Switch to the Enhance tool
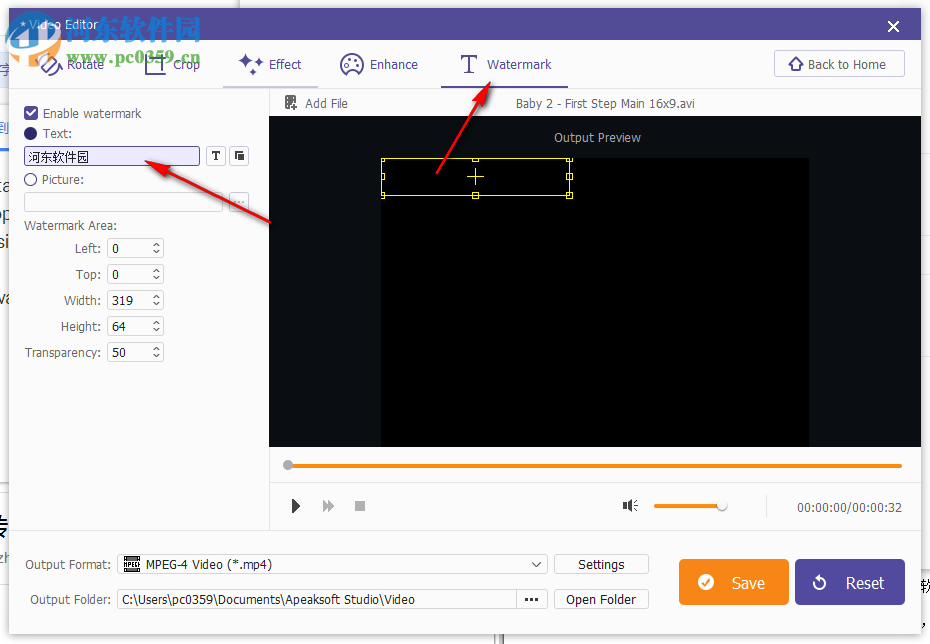 pos(380,64)
